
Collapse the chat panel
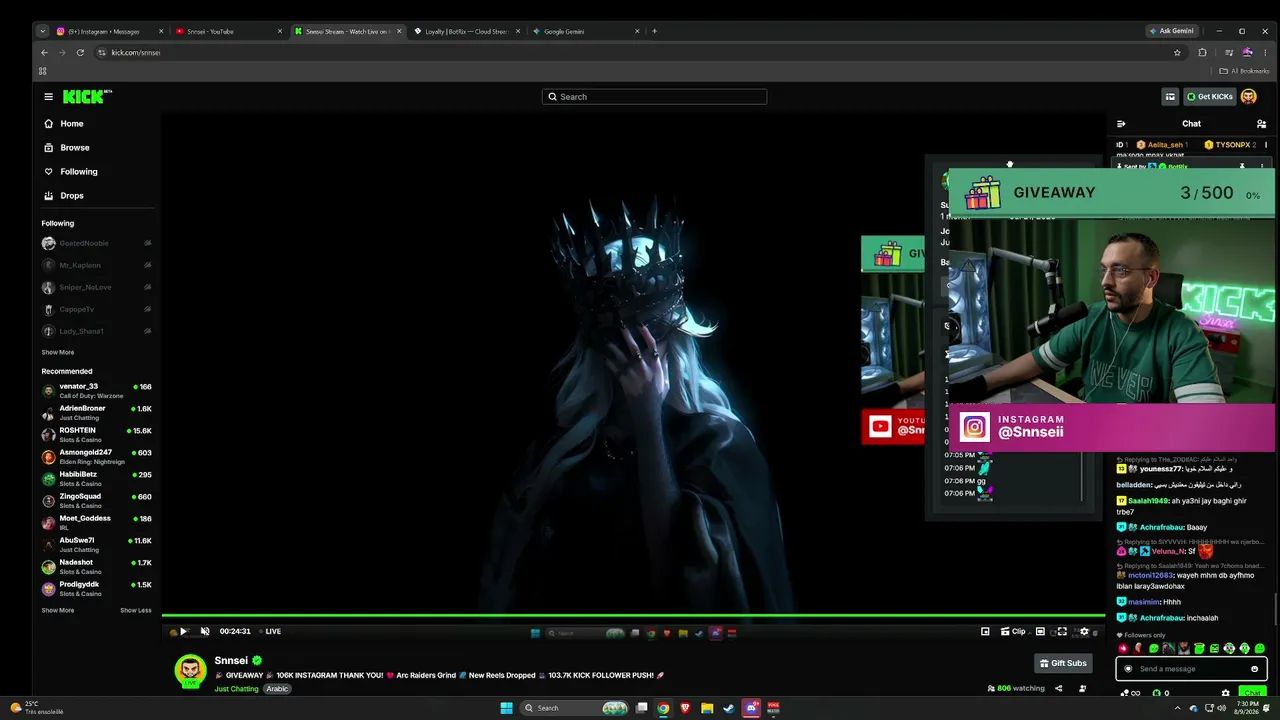(1121, 124)
